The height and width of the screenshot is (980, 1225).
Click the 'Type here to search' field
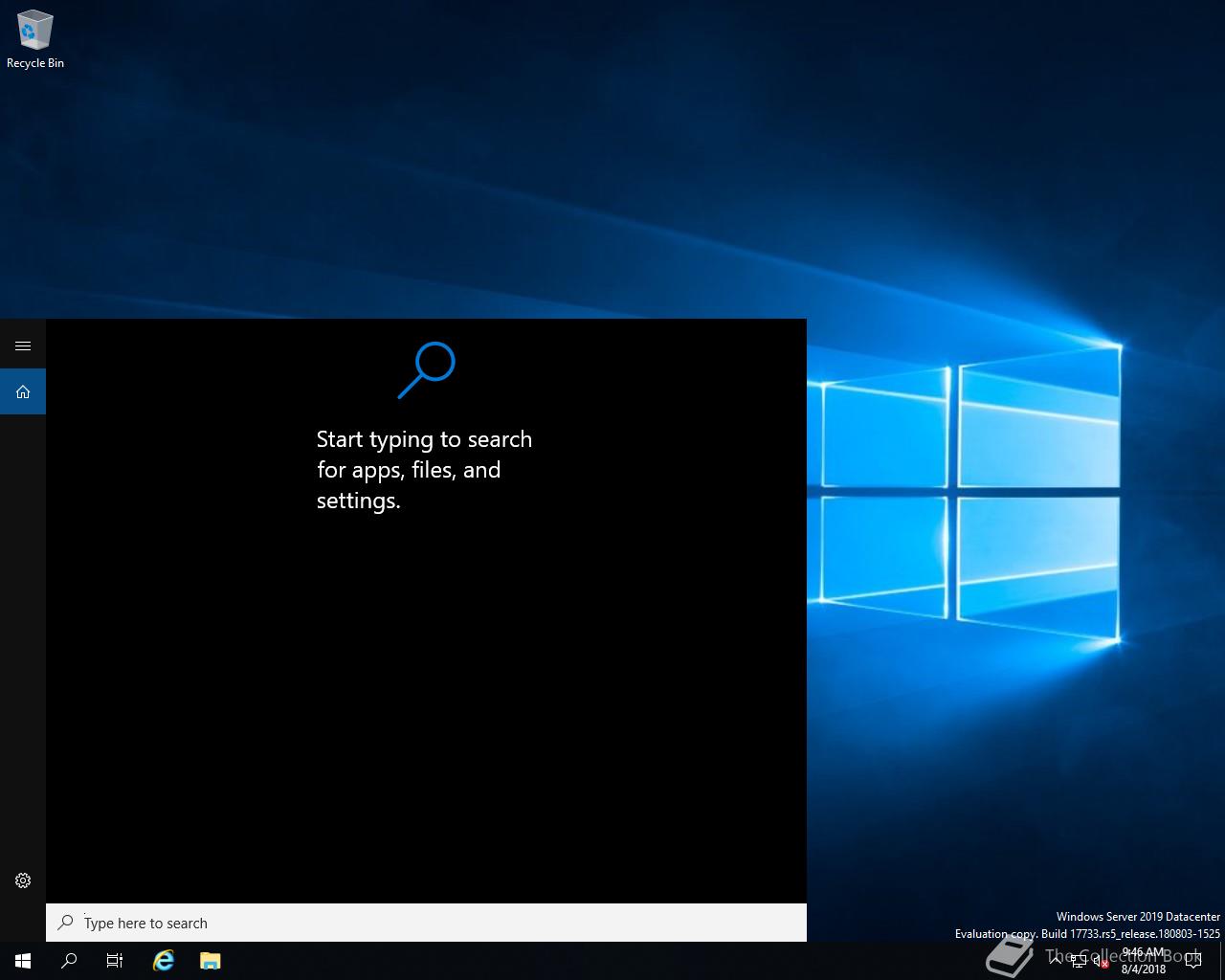(x=426, y=923)
